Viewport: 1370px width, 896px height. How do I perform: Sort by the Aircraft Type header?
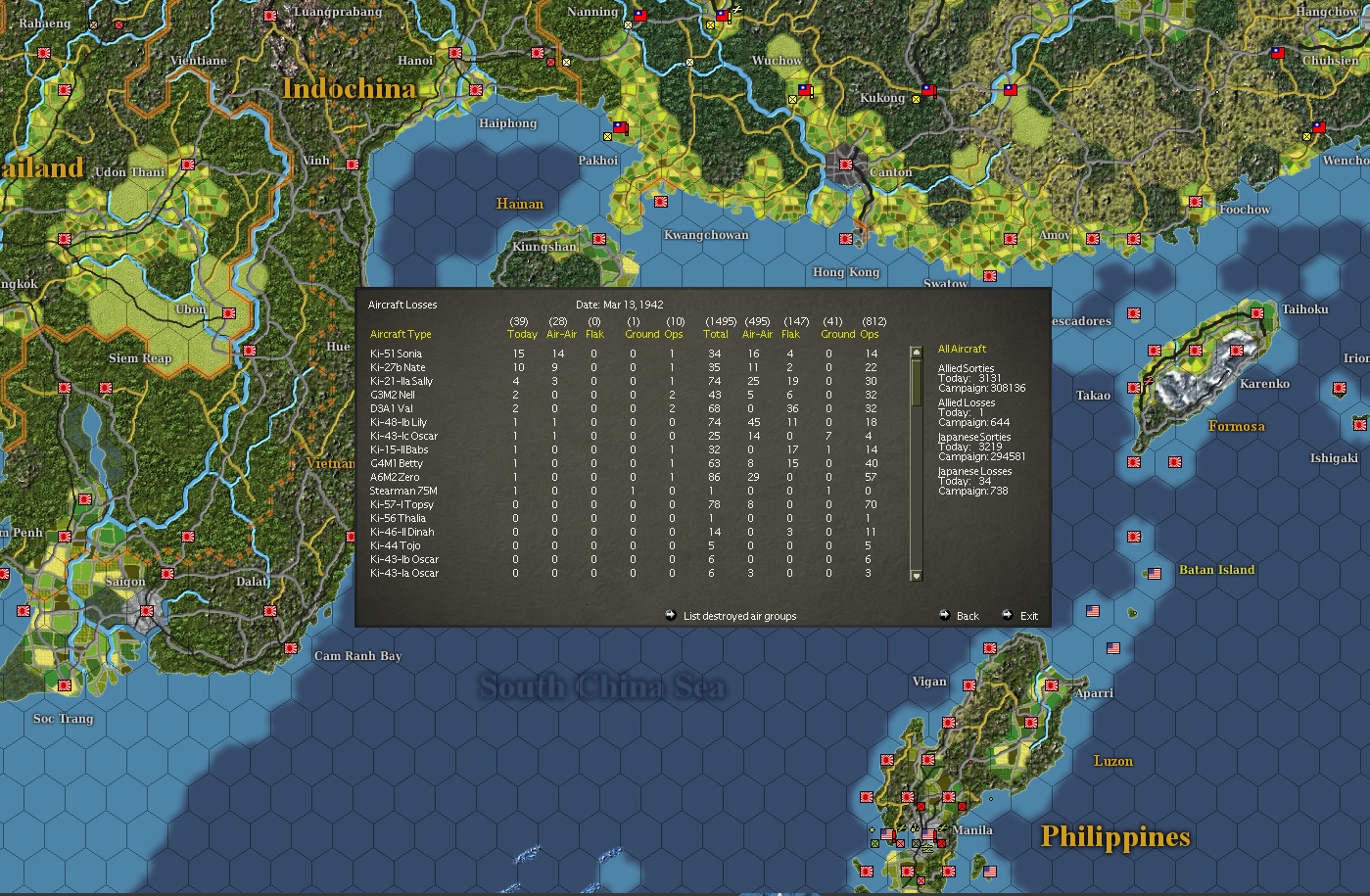pyautogui.click(x=401, y=334)
